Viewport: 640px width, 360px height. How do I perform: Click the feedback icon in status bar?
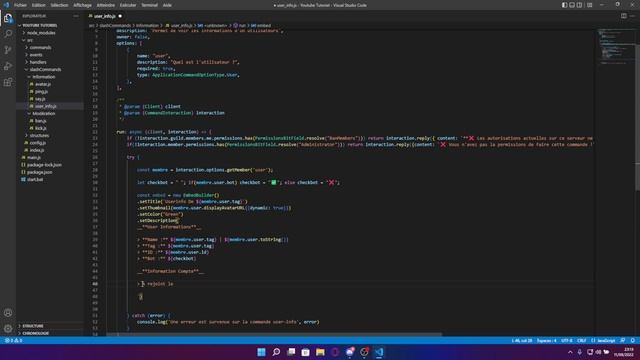(623, 340)
